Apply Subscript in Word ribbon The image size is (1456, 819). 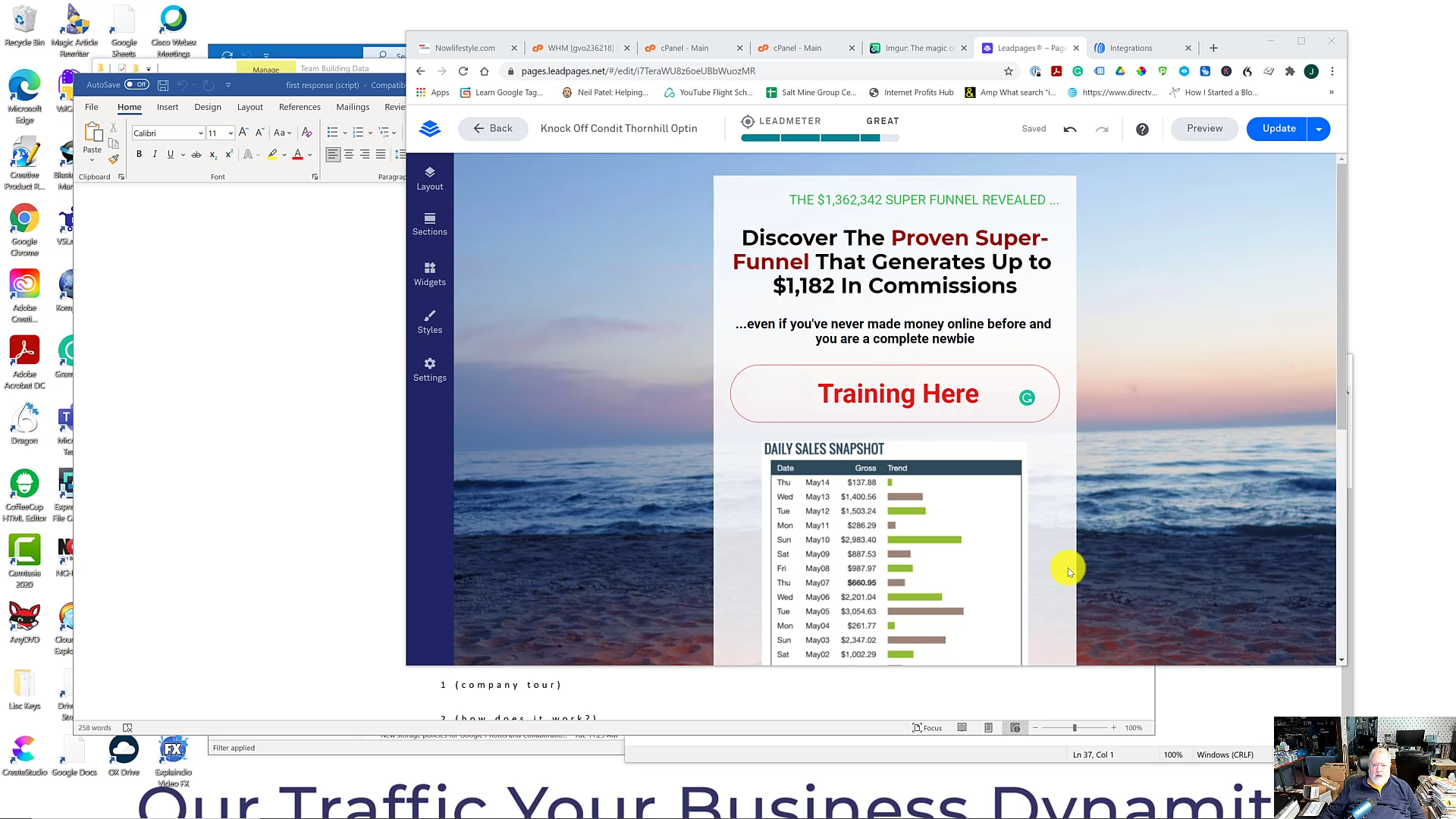pyautogui.click(x=213, y=154)
